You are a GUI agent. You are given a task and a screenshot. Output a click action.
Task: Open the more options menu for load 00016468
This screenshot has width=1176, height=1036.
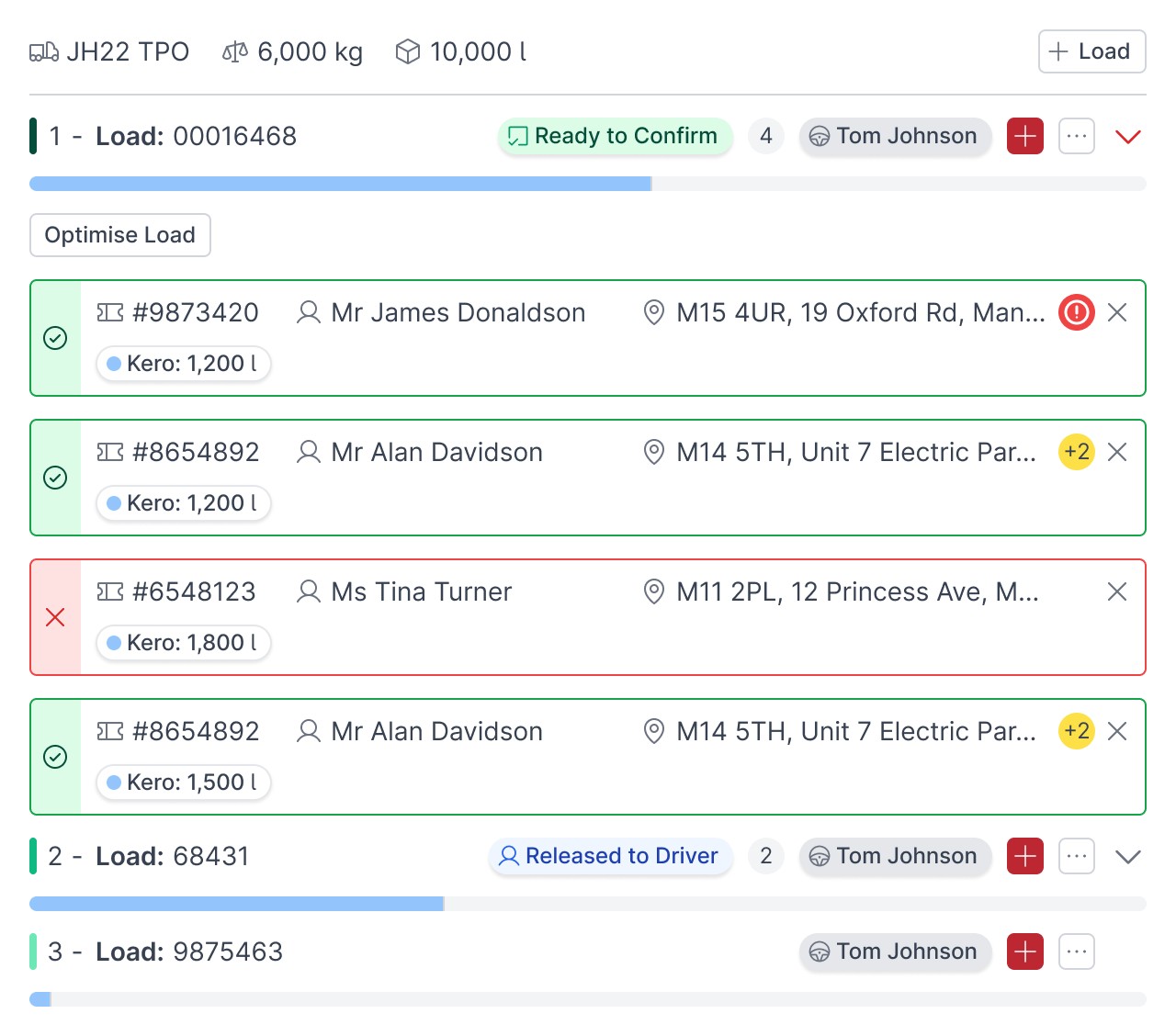point(1077,136)
